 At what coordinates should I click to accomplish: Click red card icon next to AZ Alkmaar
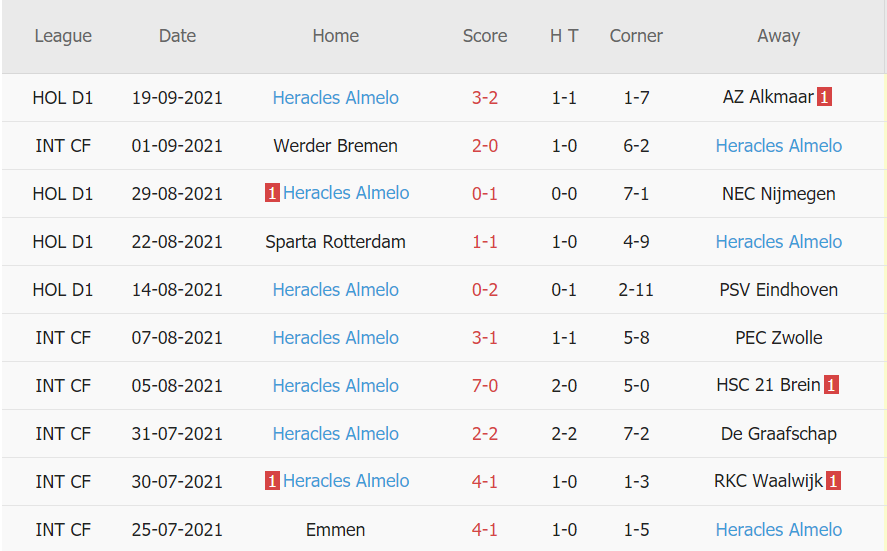824,97
